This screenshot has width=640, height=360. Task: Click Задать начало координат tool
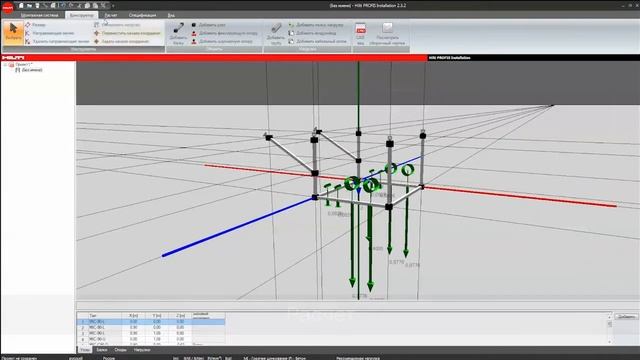pyautogui.click(x=121, y=41)
